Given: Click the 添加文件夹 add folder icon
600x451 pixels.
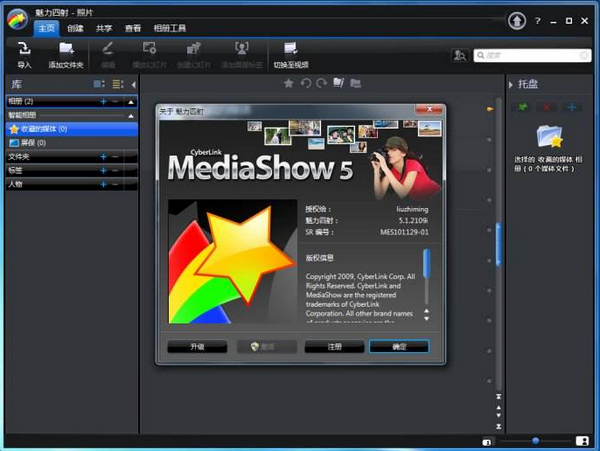Looking at the screenshot, I should point(66,49).
